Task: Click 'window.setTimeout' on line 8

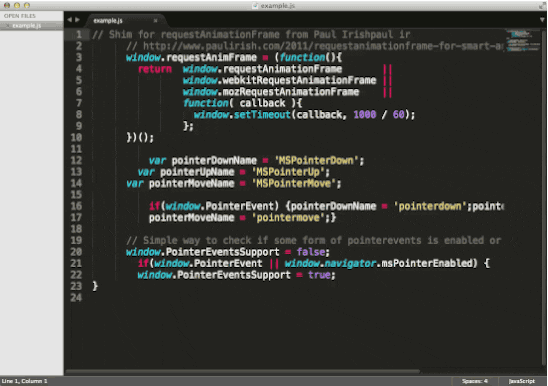Action: click(242, 115)
